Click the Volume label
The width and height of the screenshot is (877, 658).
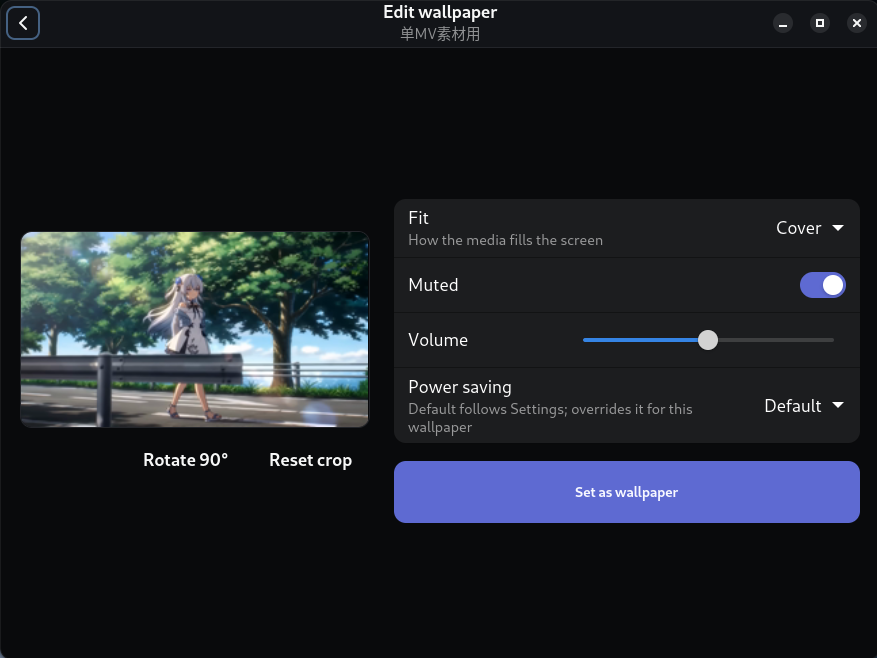(x=438, y=340)
